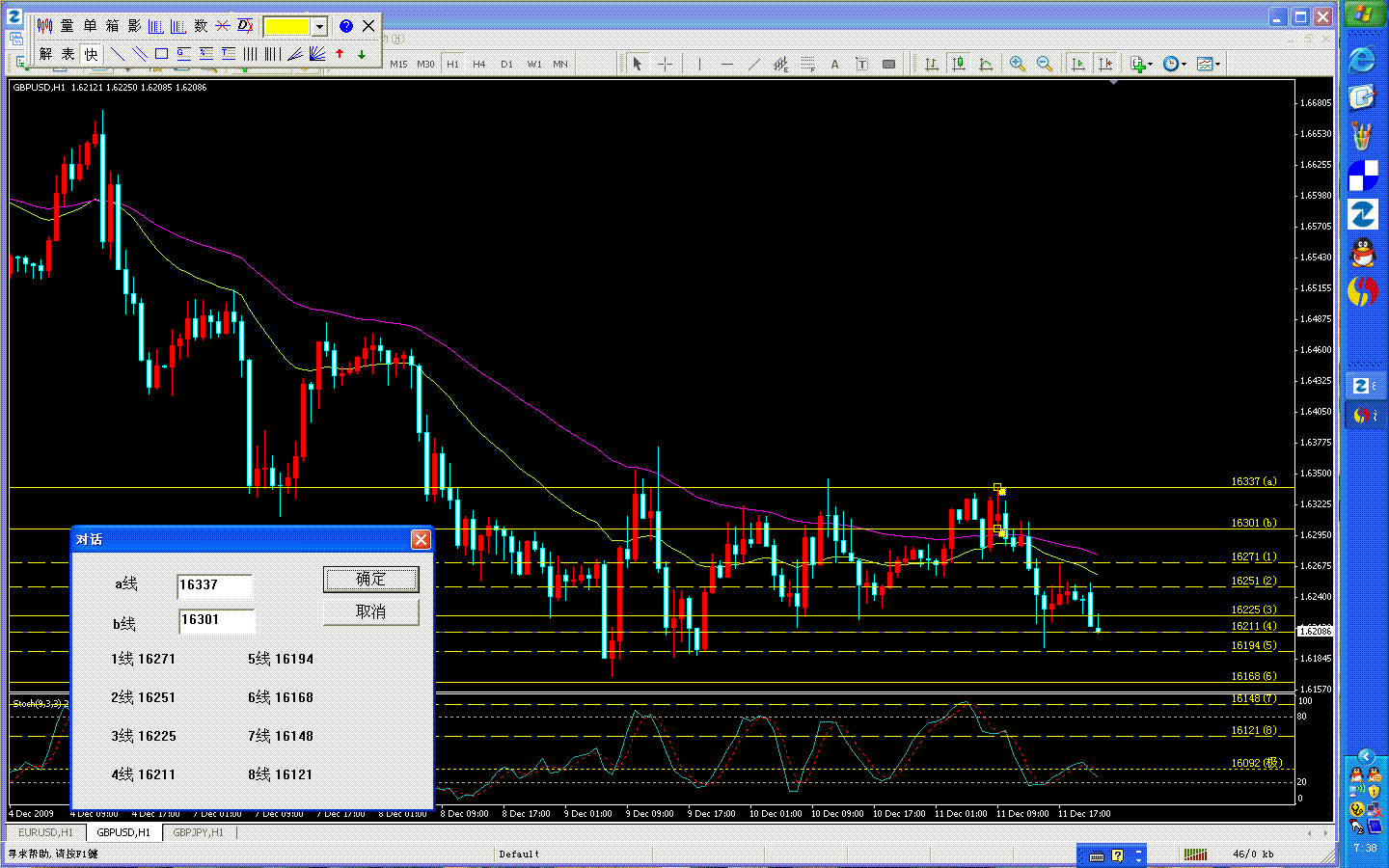Select the Fibonacci retracement tool

click(807, 64)
